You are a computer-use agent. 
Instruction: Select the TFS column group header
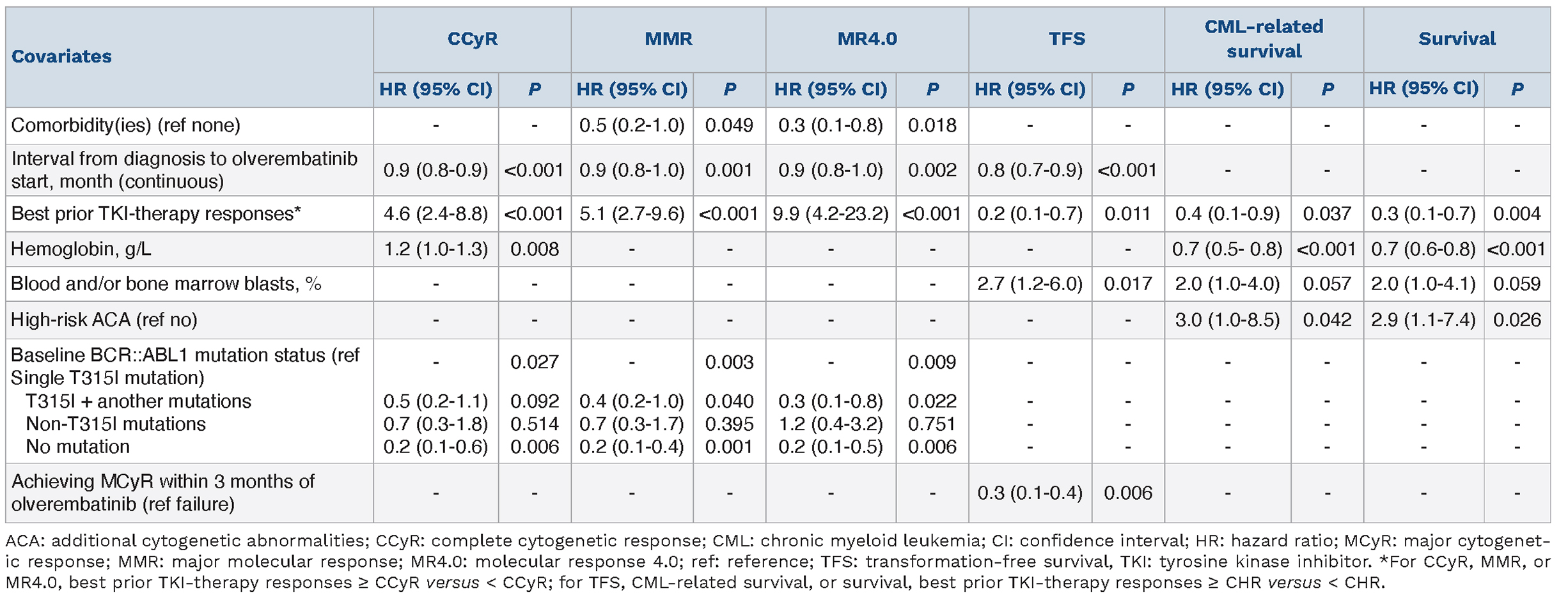1067,39
